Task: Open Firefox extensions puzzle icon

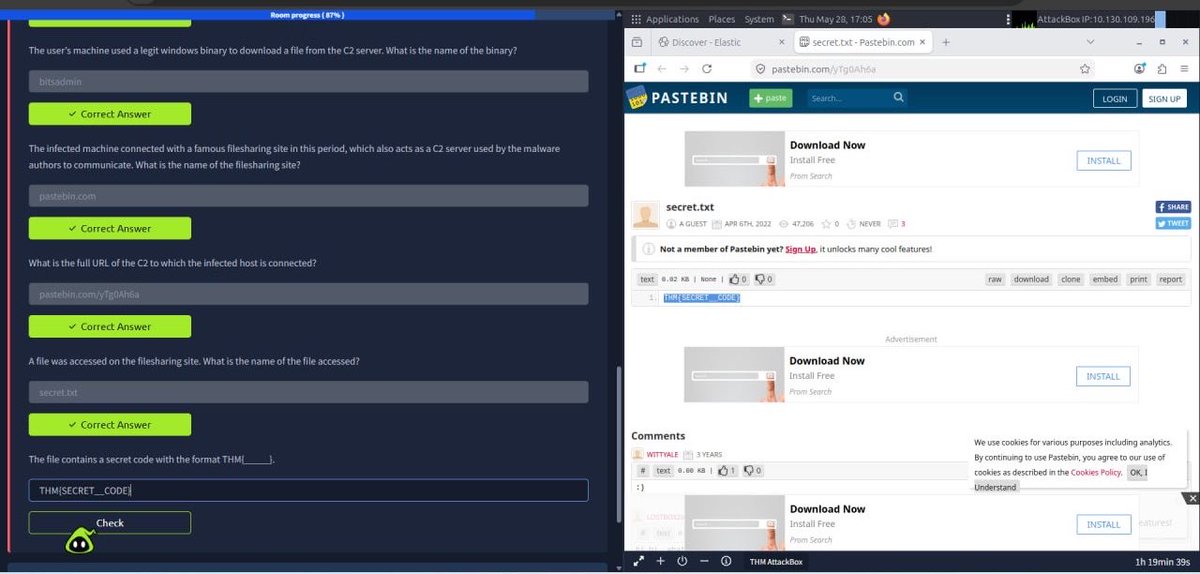Action: tap(1161, 69)
